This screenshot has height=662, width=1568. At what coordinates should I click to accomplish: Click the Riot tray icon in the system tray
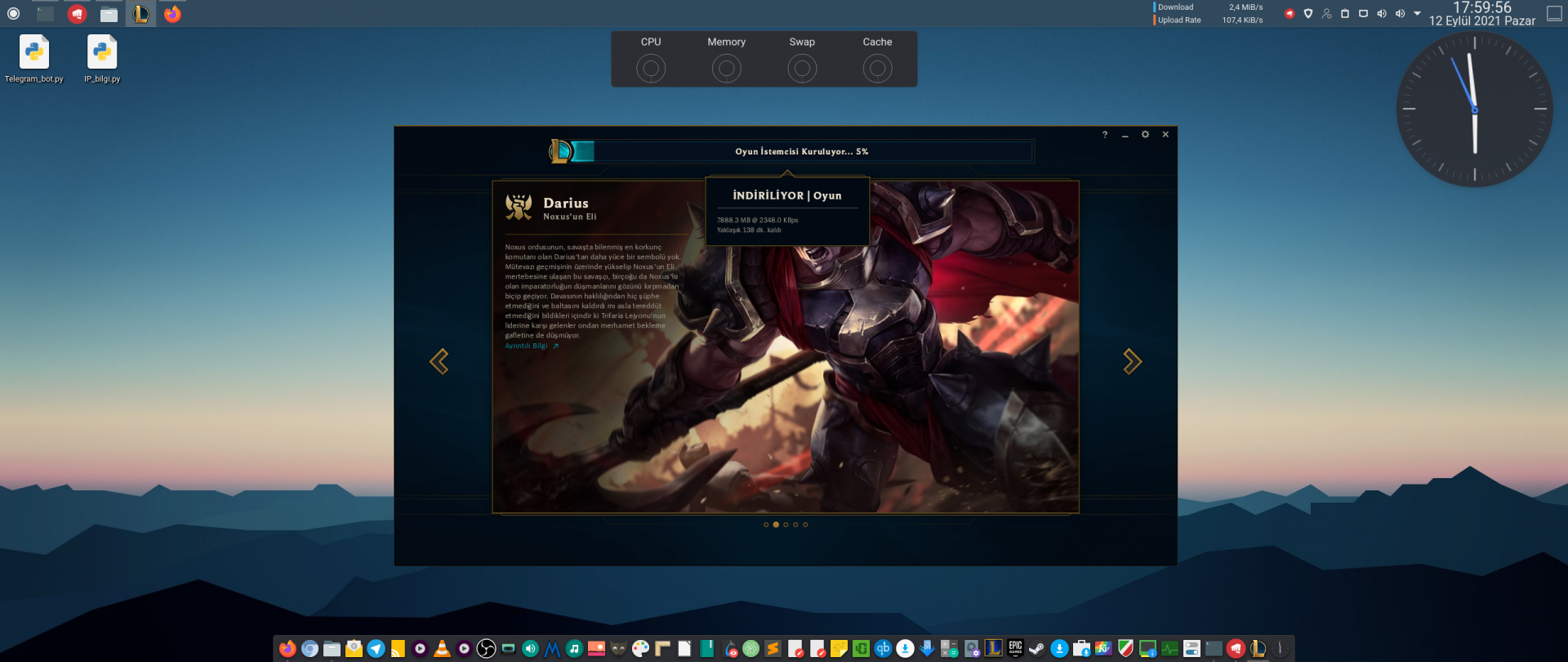coord(1290,14)
